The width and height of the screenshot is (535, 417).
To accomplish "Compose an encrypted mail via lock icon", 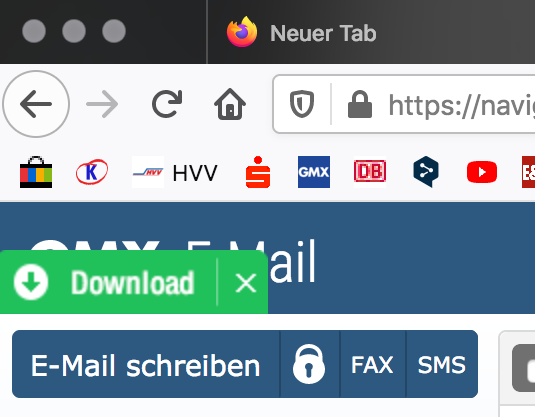I will click(x=309, y=364).
